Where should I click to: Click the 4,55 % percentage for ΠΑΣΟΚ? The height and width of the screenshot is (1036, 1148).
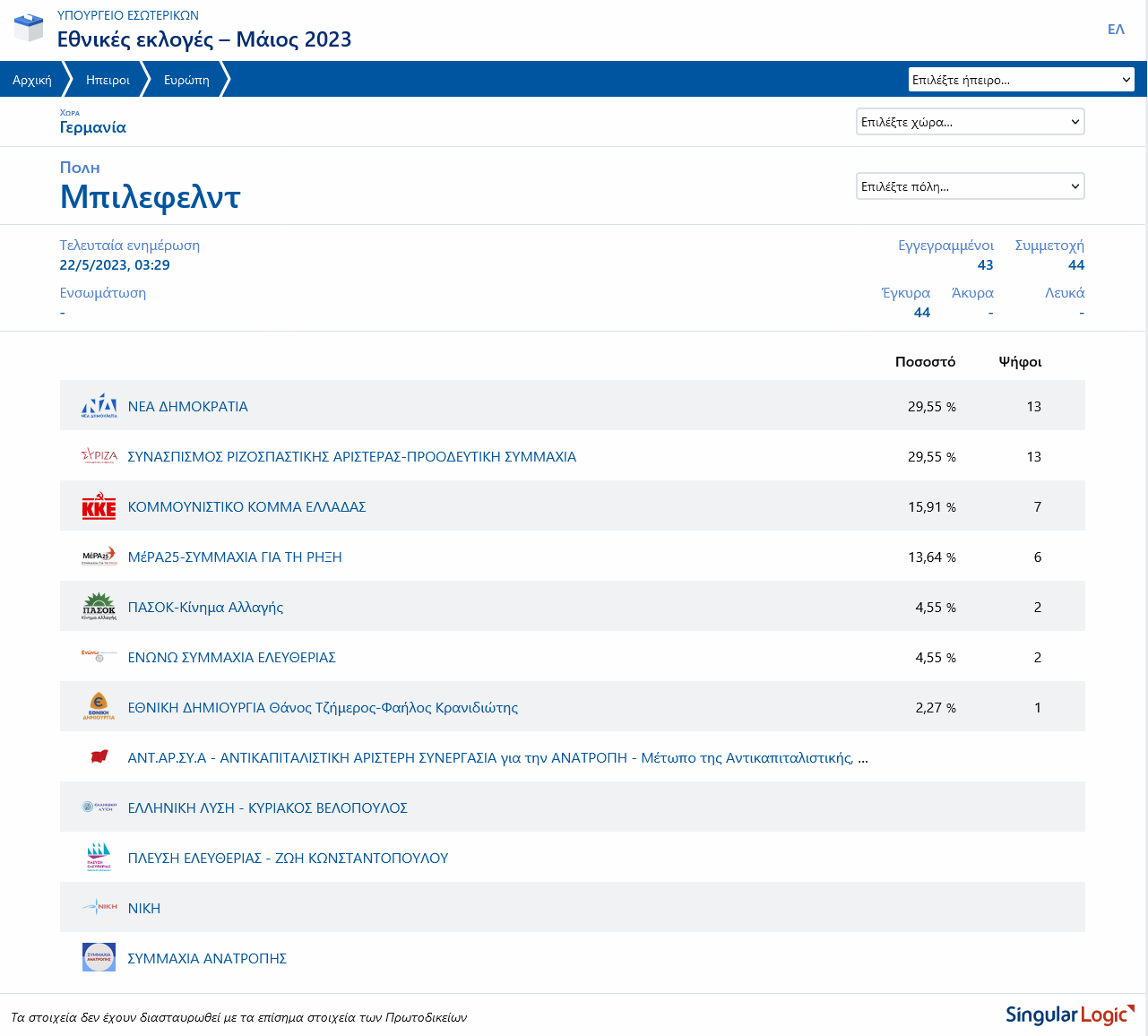coord(936,608)
